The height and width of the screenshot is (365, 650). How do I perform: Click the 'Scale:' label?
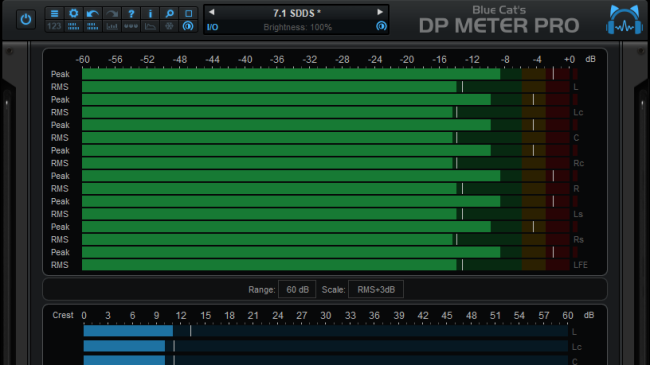334,290
